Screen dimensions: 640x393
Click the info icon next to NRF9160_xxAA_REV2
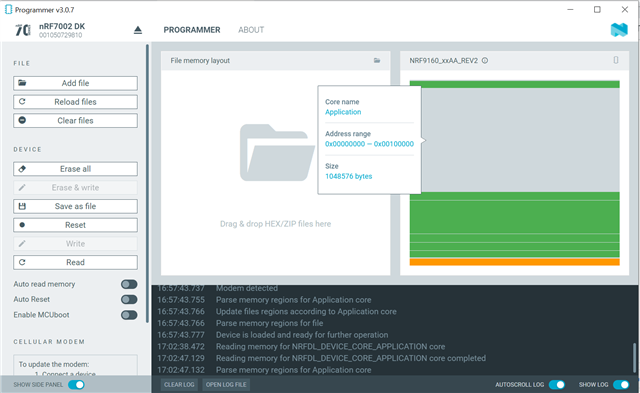485,60
